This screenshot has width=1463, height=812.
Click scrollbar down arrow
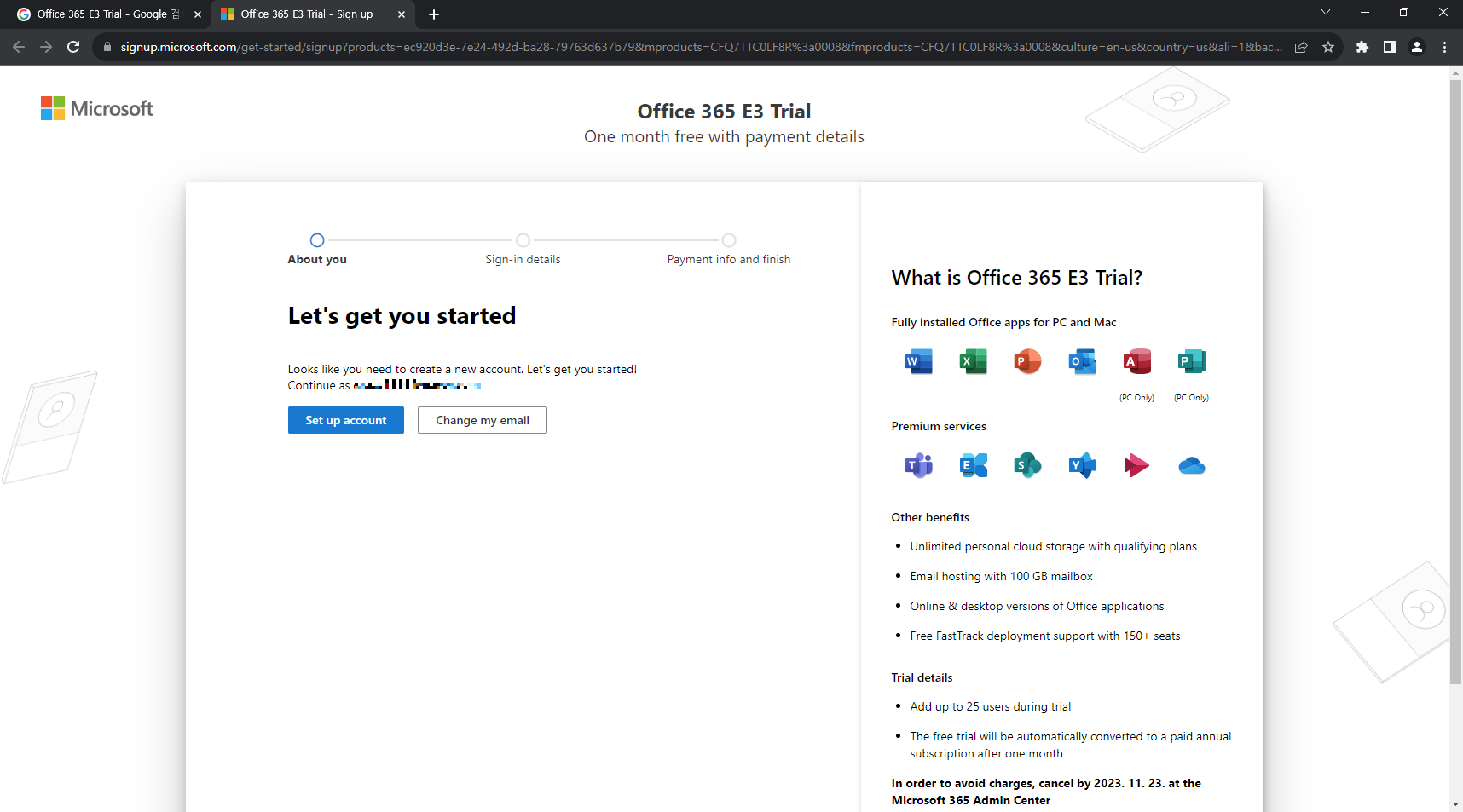pyautogui.click(x=1455, y=804)
